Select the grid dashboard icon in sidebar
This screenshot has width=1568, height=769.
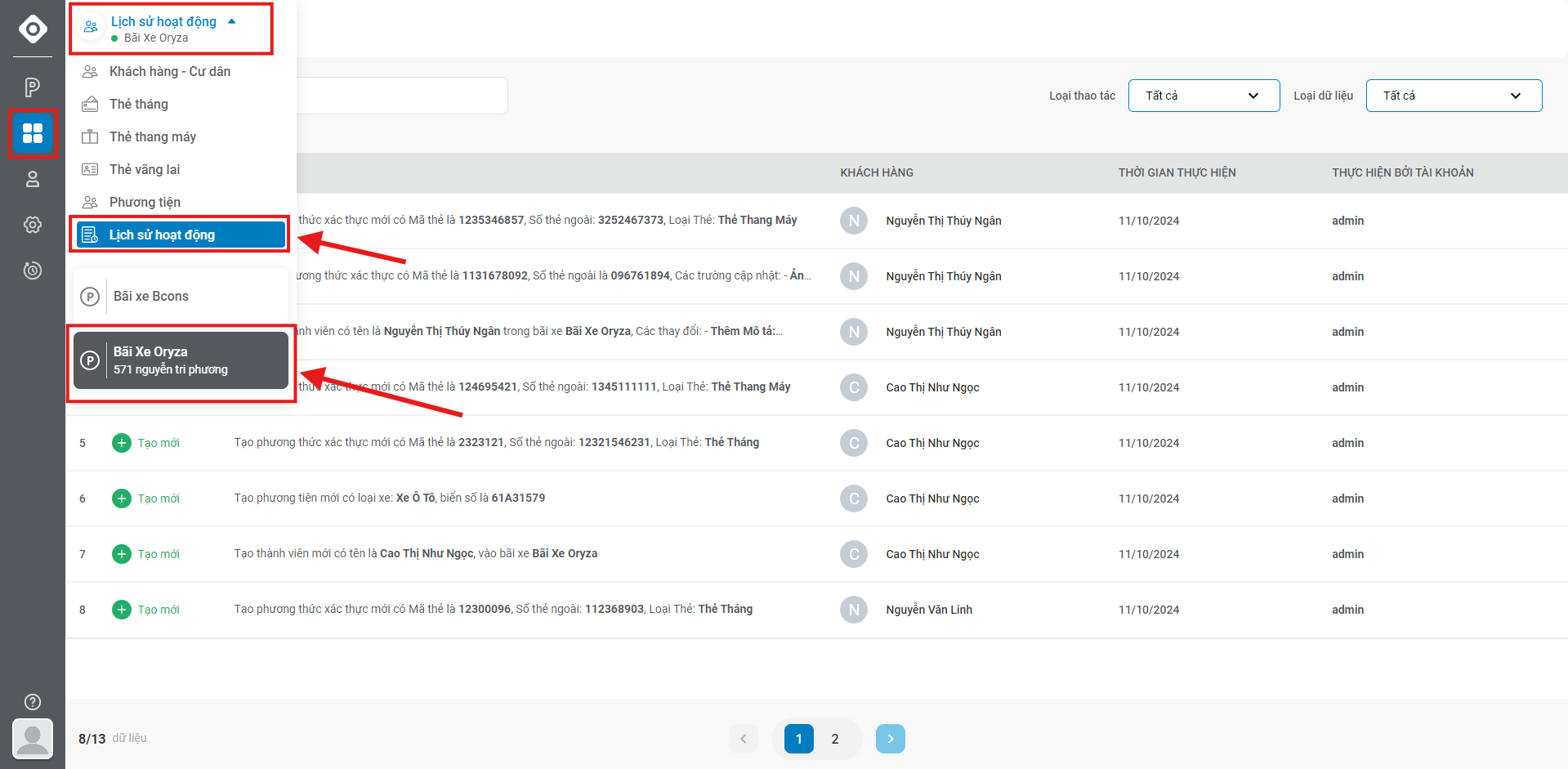[33, 133]
